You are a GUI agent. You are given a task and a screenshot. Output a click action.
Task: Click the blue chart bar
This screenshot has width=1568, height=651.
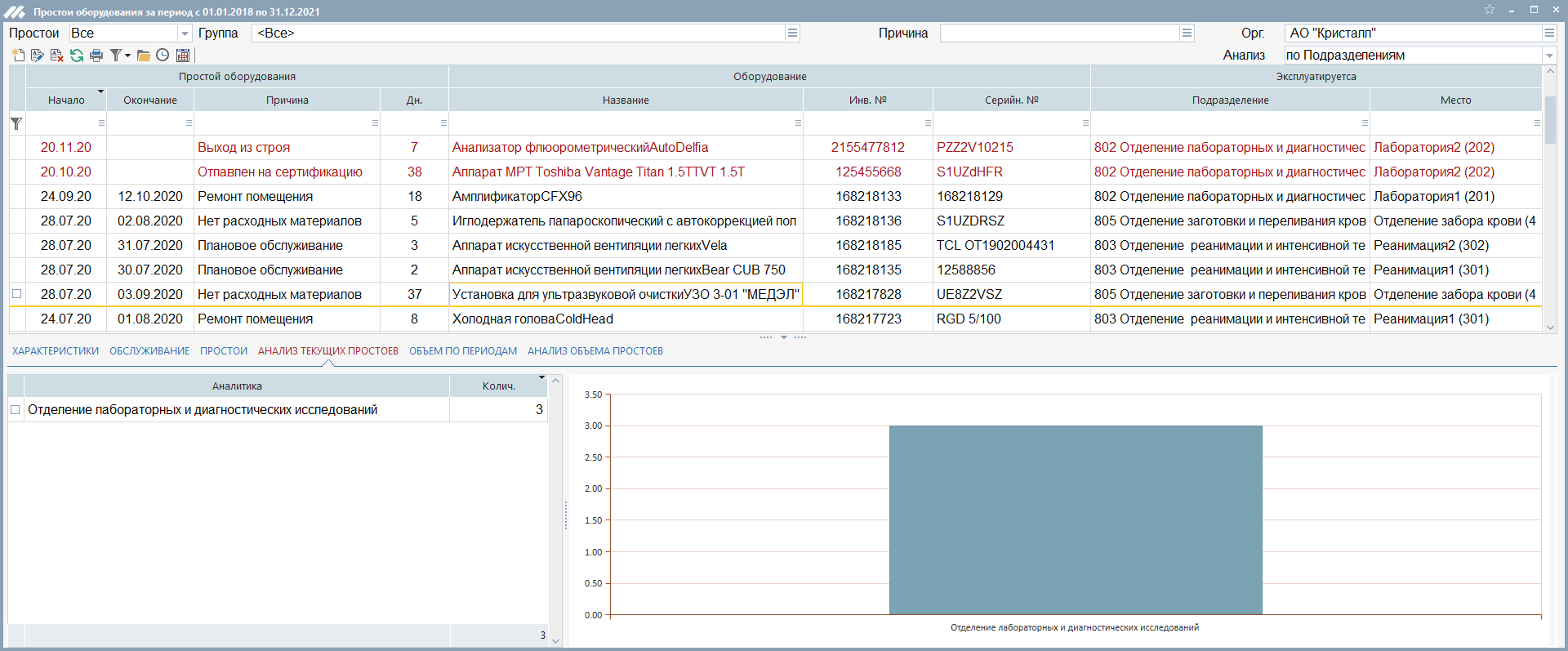(x=1076, y=520)
